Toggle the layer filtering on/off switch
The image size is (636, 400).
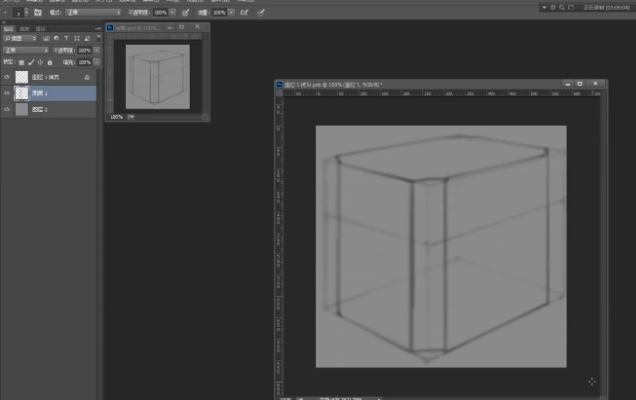[x=99, y=39]
